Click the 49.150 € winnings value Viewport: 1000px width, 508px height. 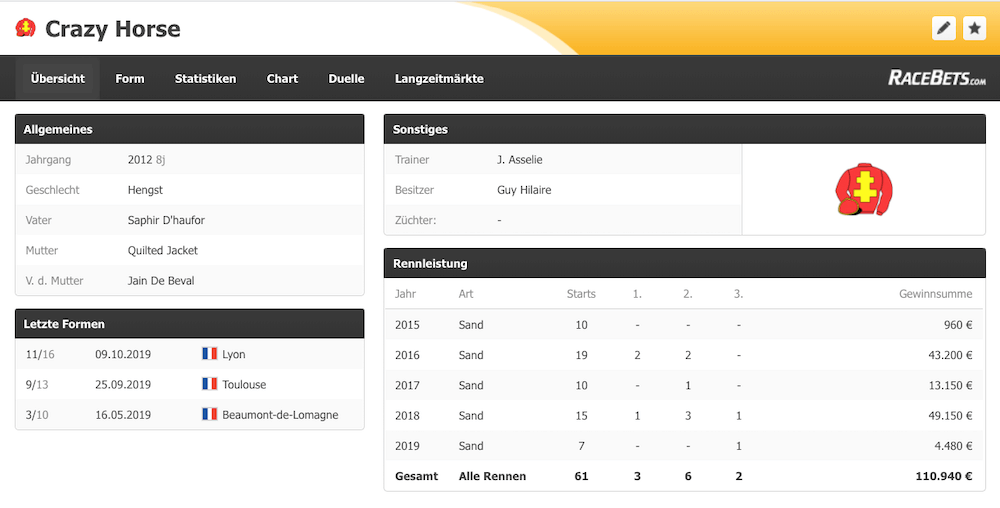950,416
